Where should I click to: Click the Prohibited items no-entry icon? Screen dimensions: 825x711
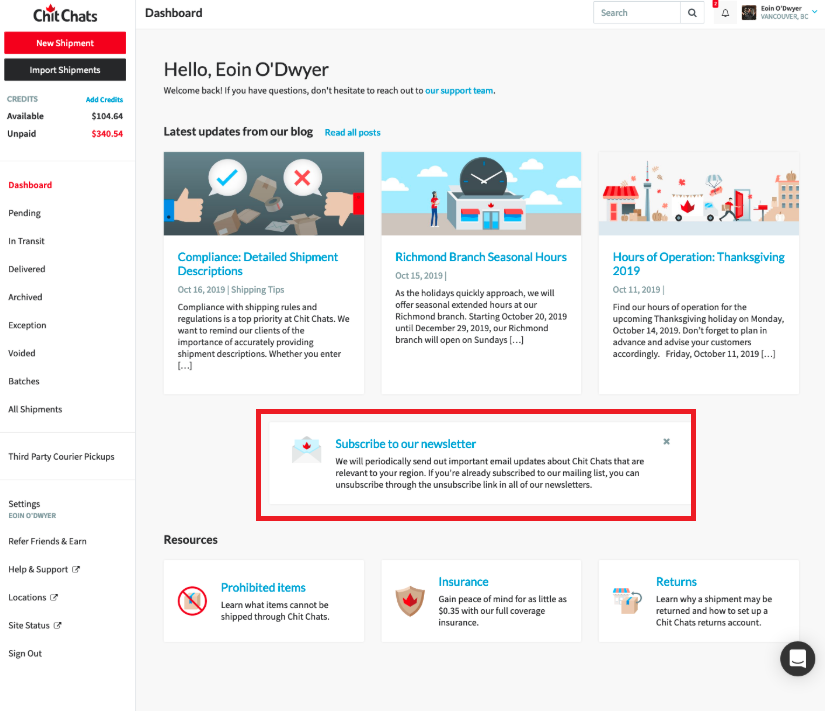192,601
